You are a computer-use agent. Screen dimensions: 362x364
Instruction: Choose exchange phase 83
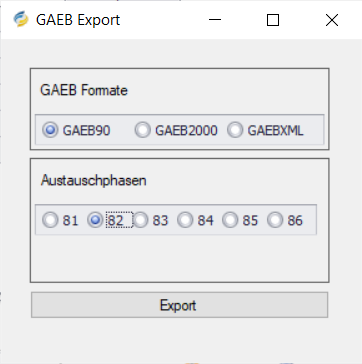151,220
